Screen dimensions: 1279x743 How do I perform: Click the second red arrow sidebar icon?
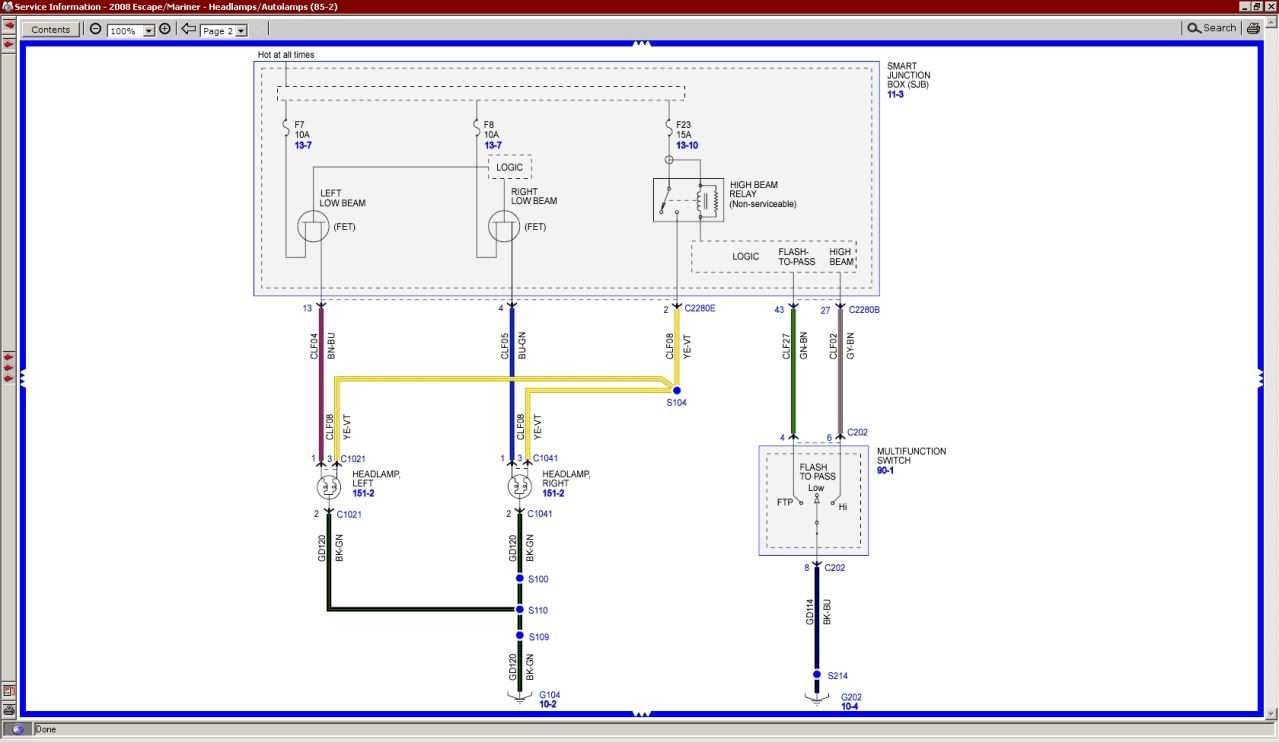pos(9,41)
